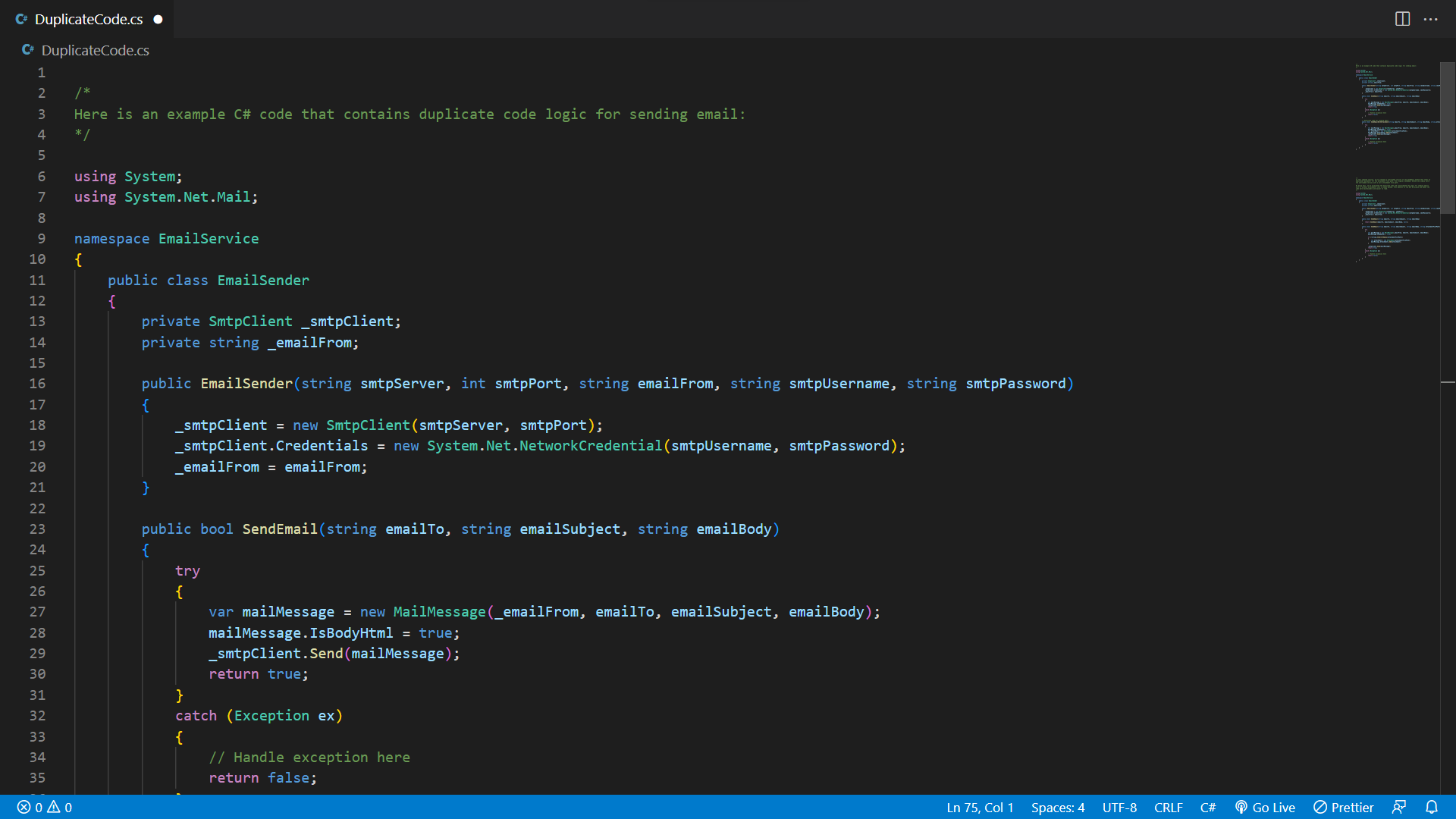Viewport: 1456px width, 819px height.
Task: Click the C# file icon in the breadcrumb bar
Action: point(28,50)
